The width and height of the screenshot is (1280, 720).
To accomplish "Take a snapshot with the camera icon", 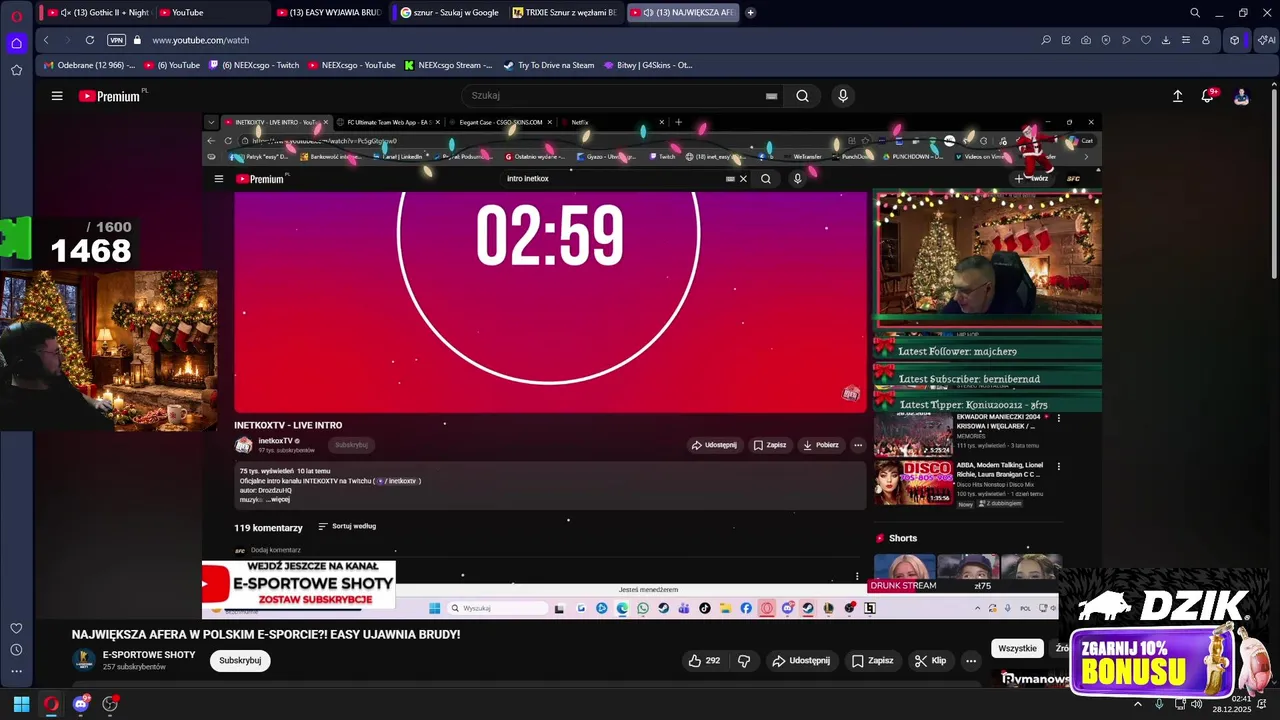I will (x=1086, y=40).
